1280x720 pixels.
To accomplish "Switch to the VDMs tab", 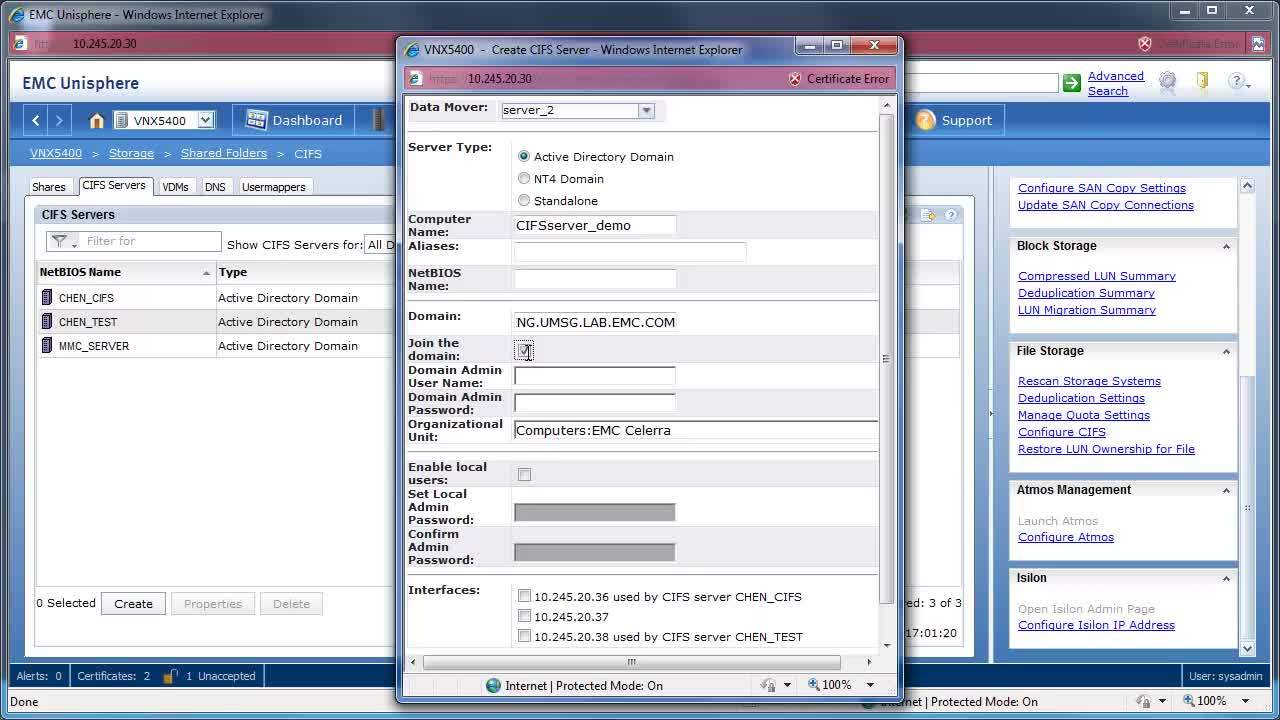I will [175, 187].
